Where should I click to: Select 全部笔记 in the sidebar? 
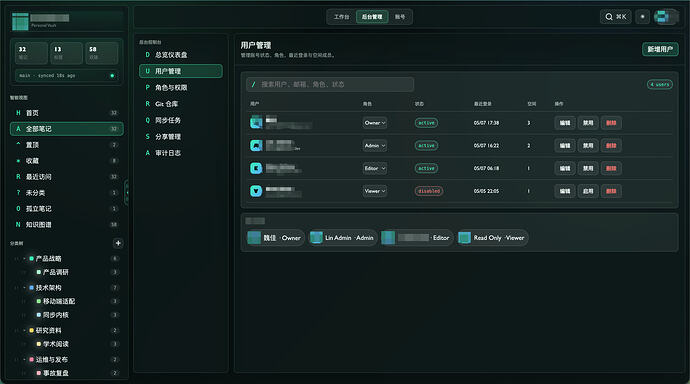pyautogui.click(x=66, y=129)
